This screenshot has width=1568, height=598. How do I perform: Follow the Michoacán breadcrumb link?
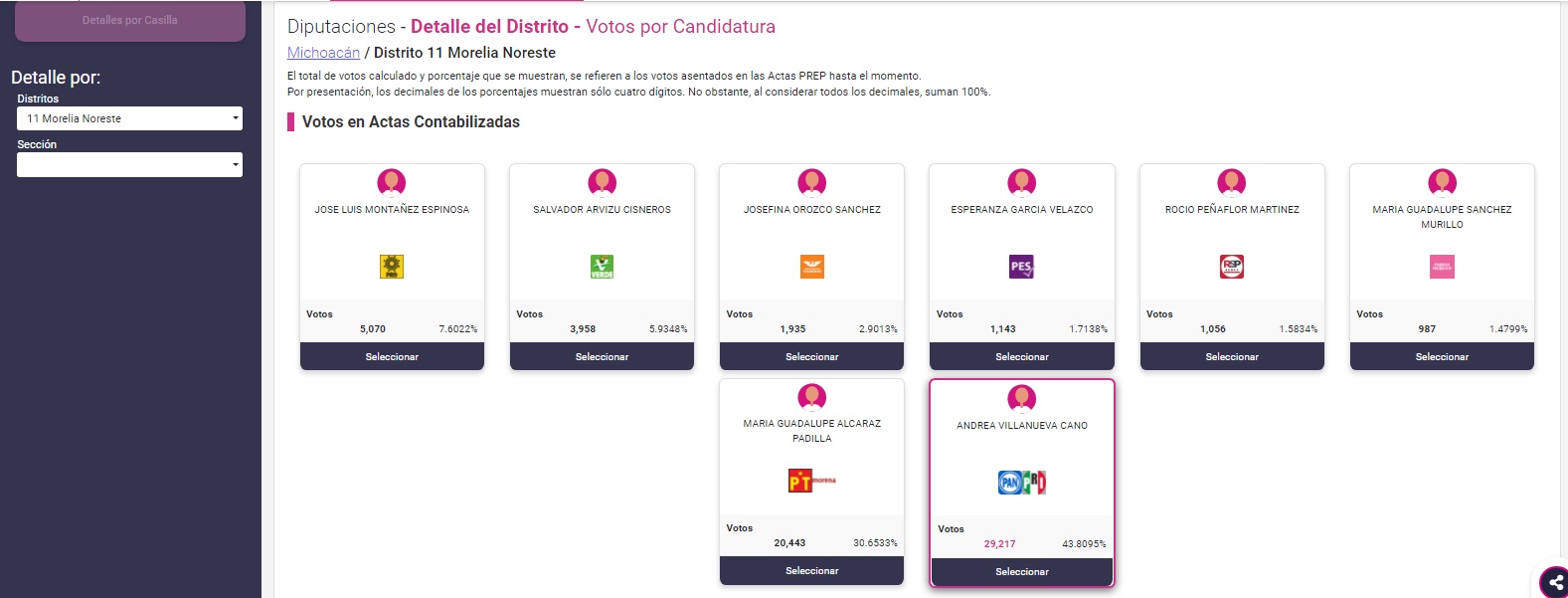323,53
